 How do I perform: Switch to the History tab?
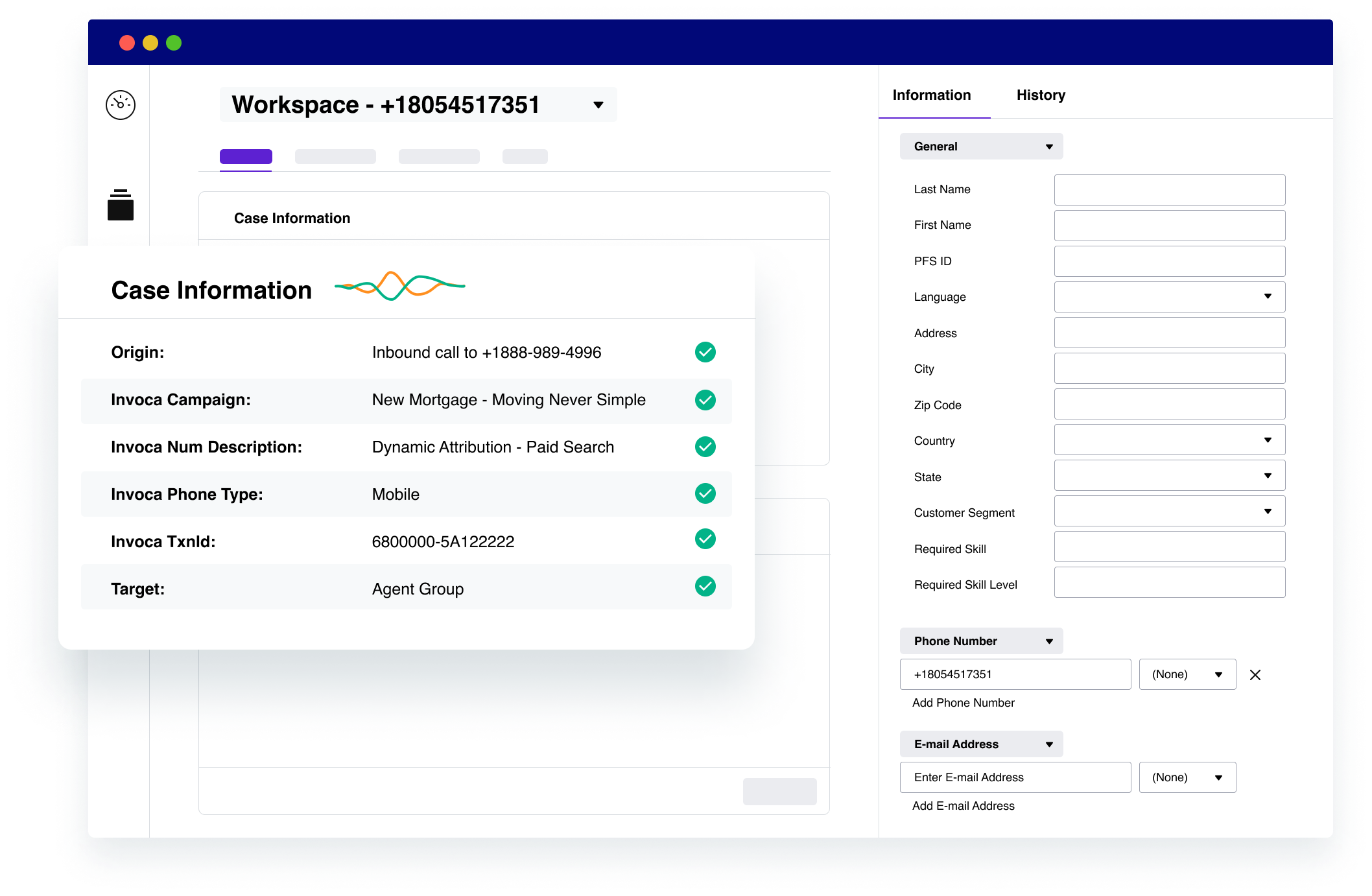coord(1041,95)
